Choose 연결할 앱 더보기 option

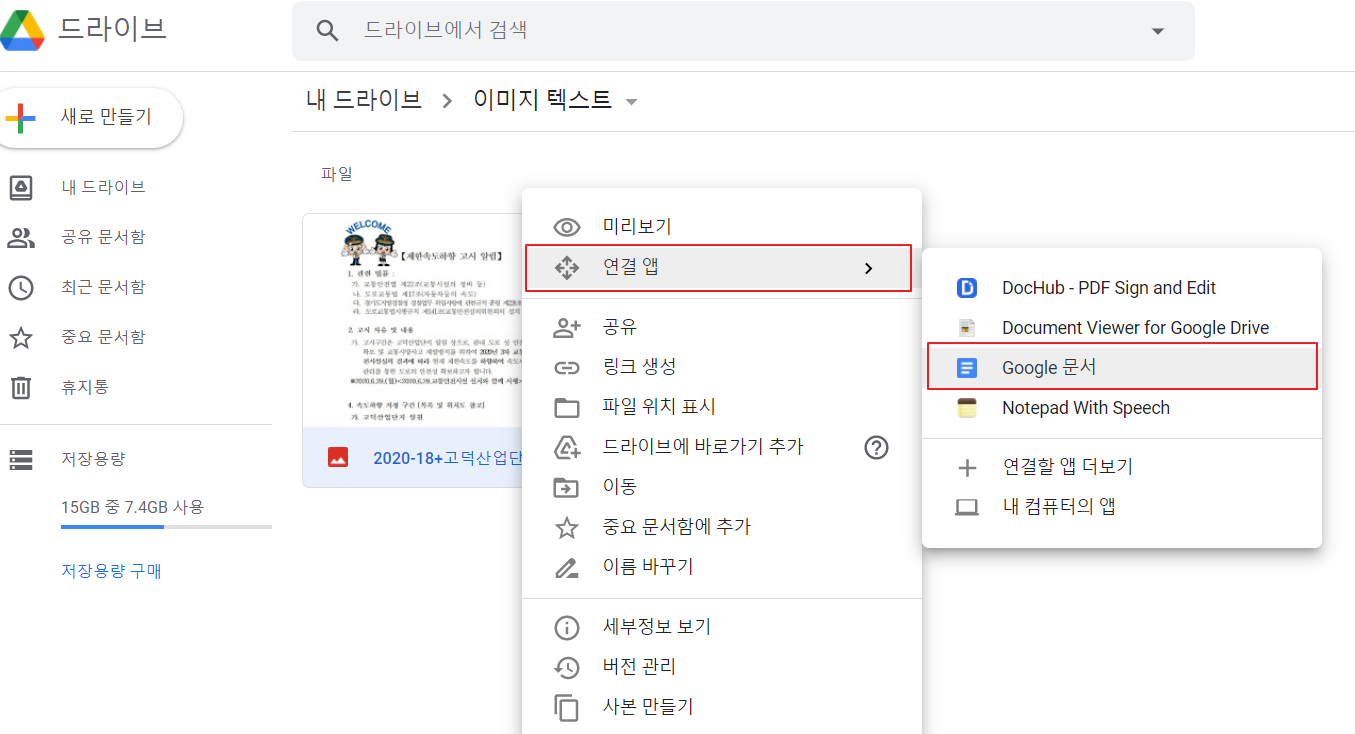(x=1122, y=467)
